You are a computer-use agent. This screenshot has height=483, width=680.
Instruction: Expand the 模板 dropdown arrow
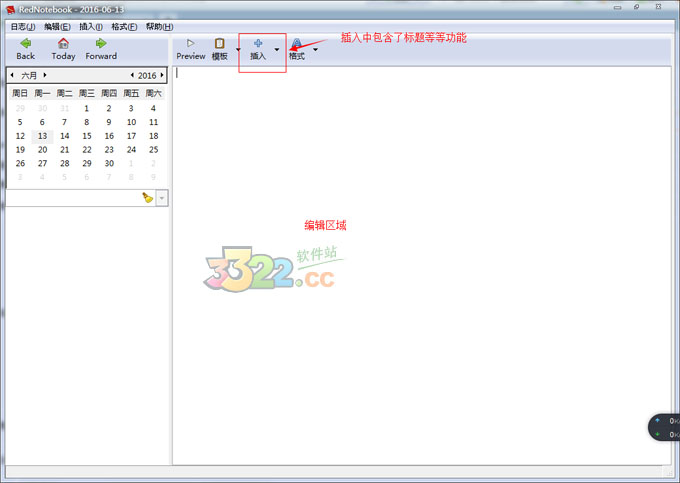pyautogui.click(x=238, y=49)
